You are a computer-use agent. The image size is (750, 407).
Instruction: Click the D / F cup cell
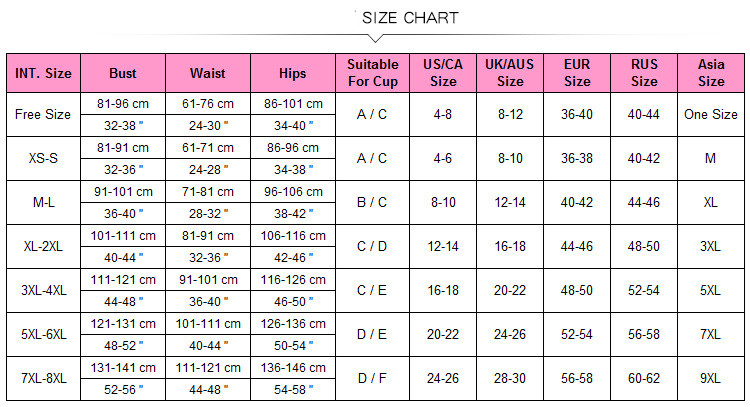(372, 378)
